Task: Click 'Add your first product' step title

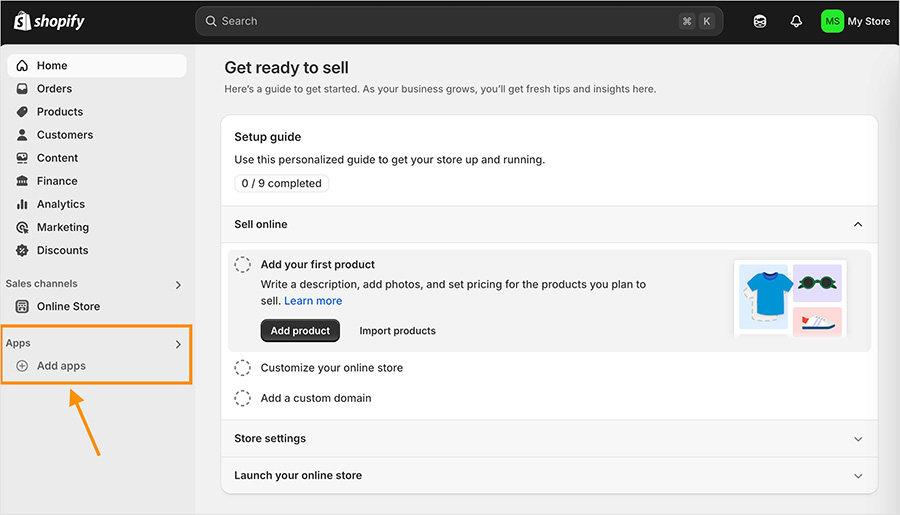Action: [317, 265]
